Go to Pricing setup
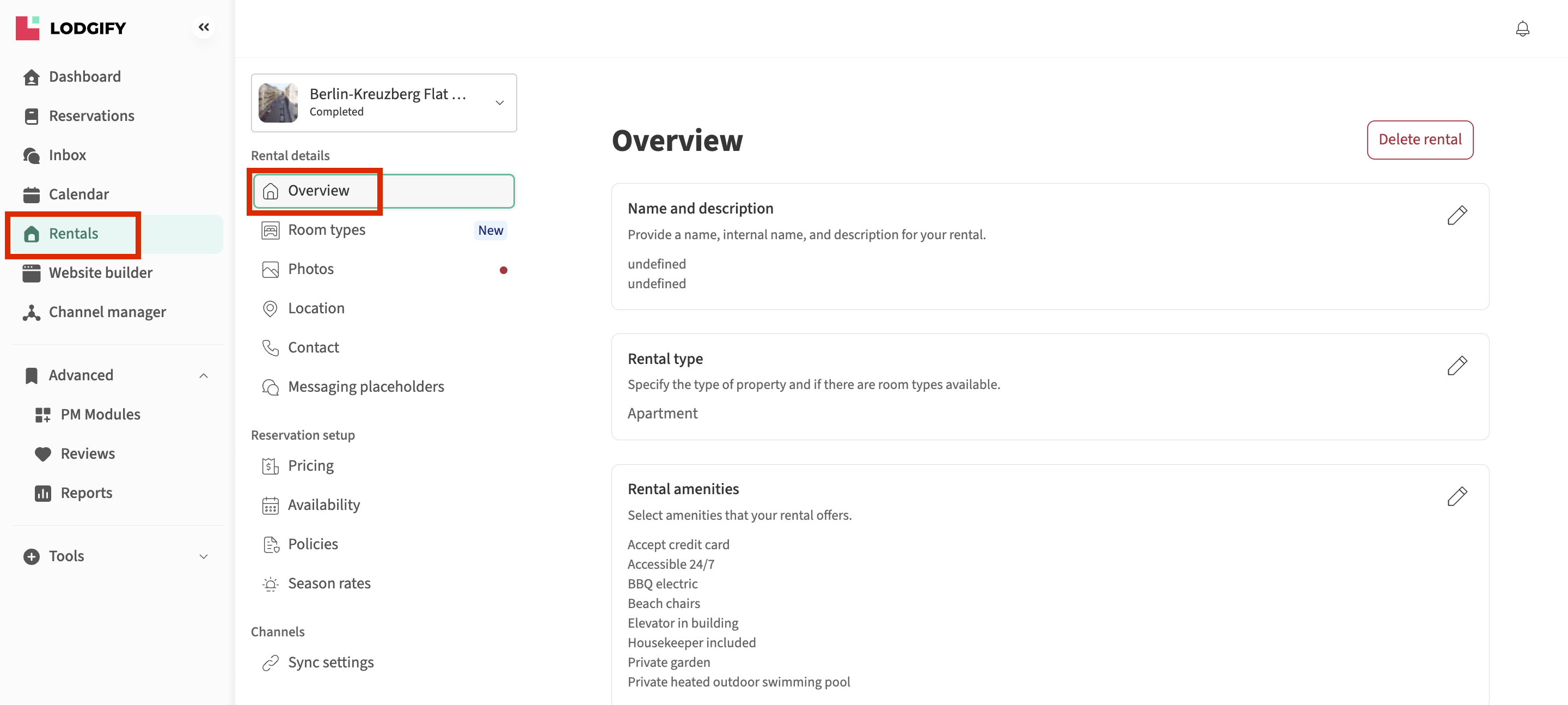The width and height of the screenshot is (1568, 705). click(310, 465)
